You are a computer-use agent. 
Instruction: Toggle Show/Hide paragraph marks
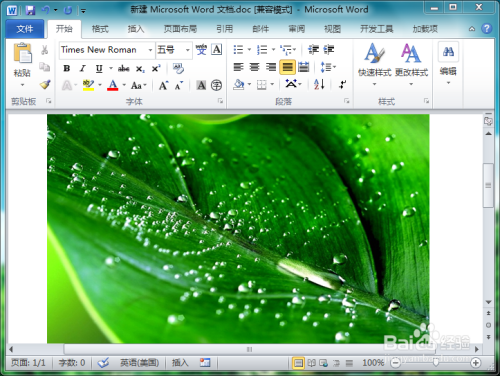click(343, 84)
